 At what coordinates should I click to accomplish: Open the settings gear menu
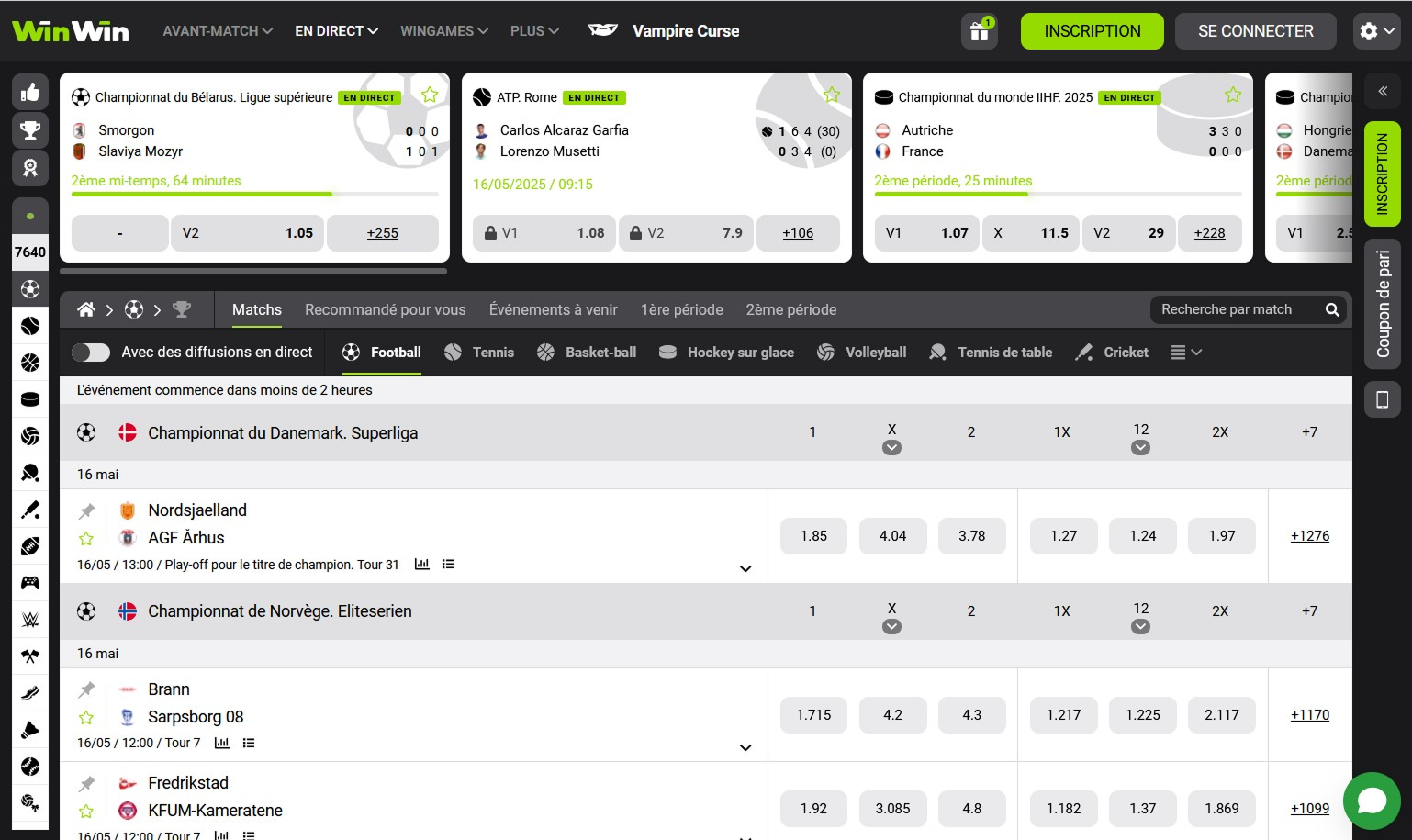[1376, 31]
